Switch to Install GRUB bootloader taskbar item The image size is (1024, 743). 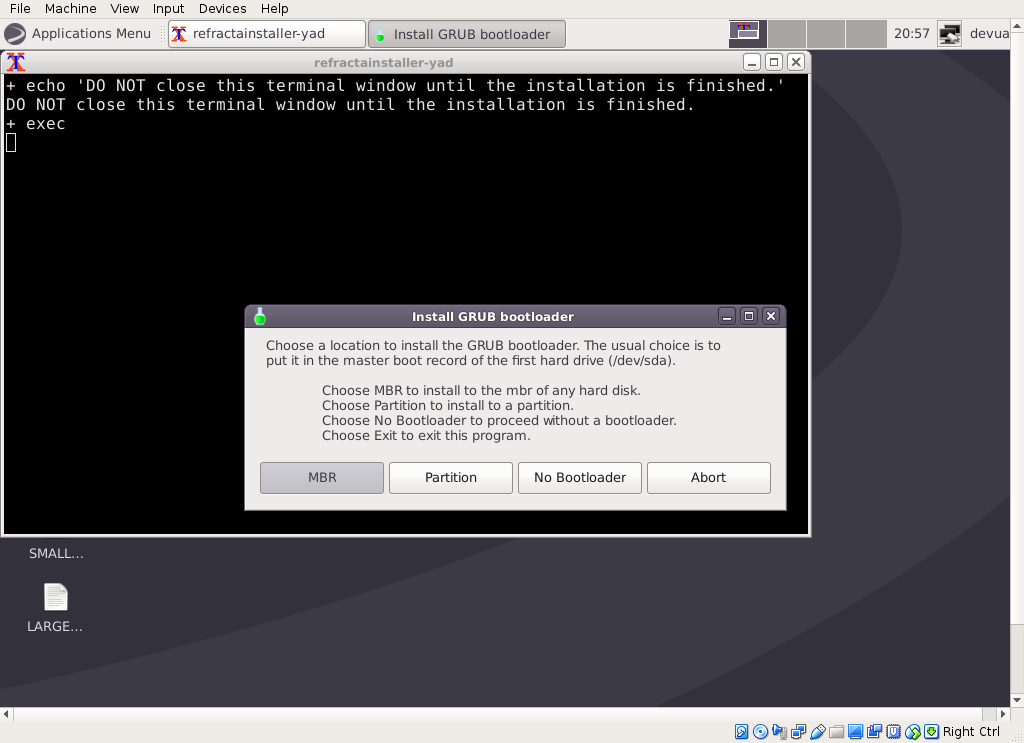(467, 34)
